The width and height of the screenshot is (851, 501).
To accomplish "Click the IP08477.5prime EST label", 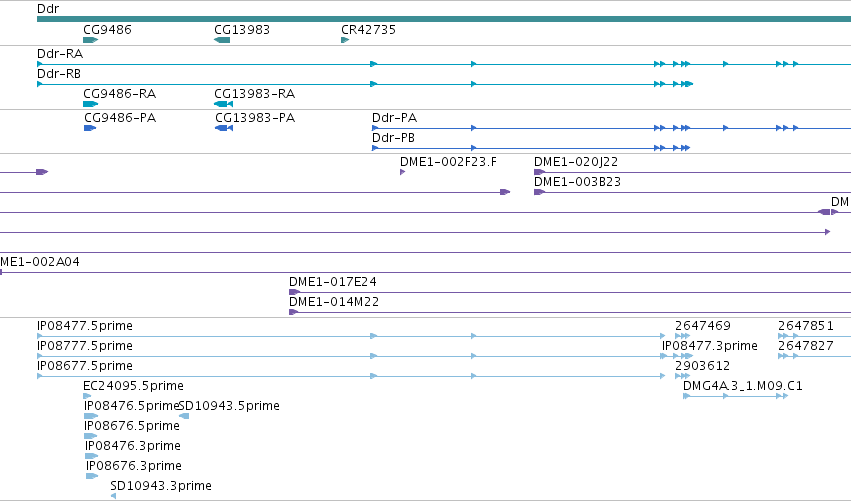I will pyautogui.click(x=85, y=326).
